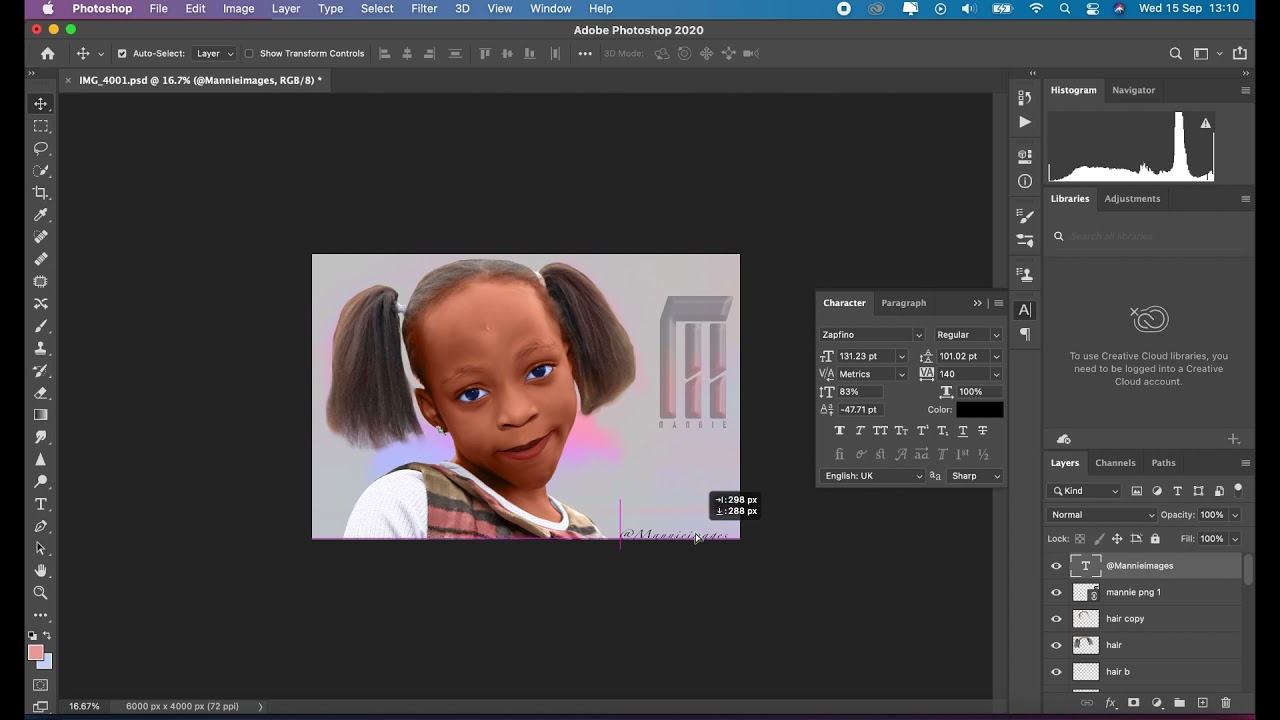Open the Sharp anti-aliasing dropdown
The width and height of the screenshot is (1280, 720).
tap(975, 476)
